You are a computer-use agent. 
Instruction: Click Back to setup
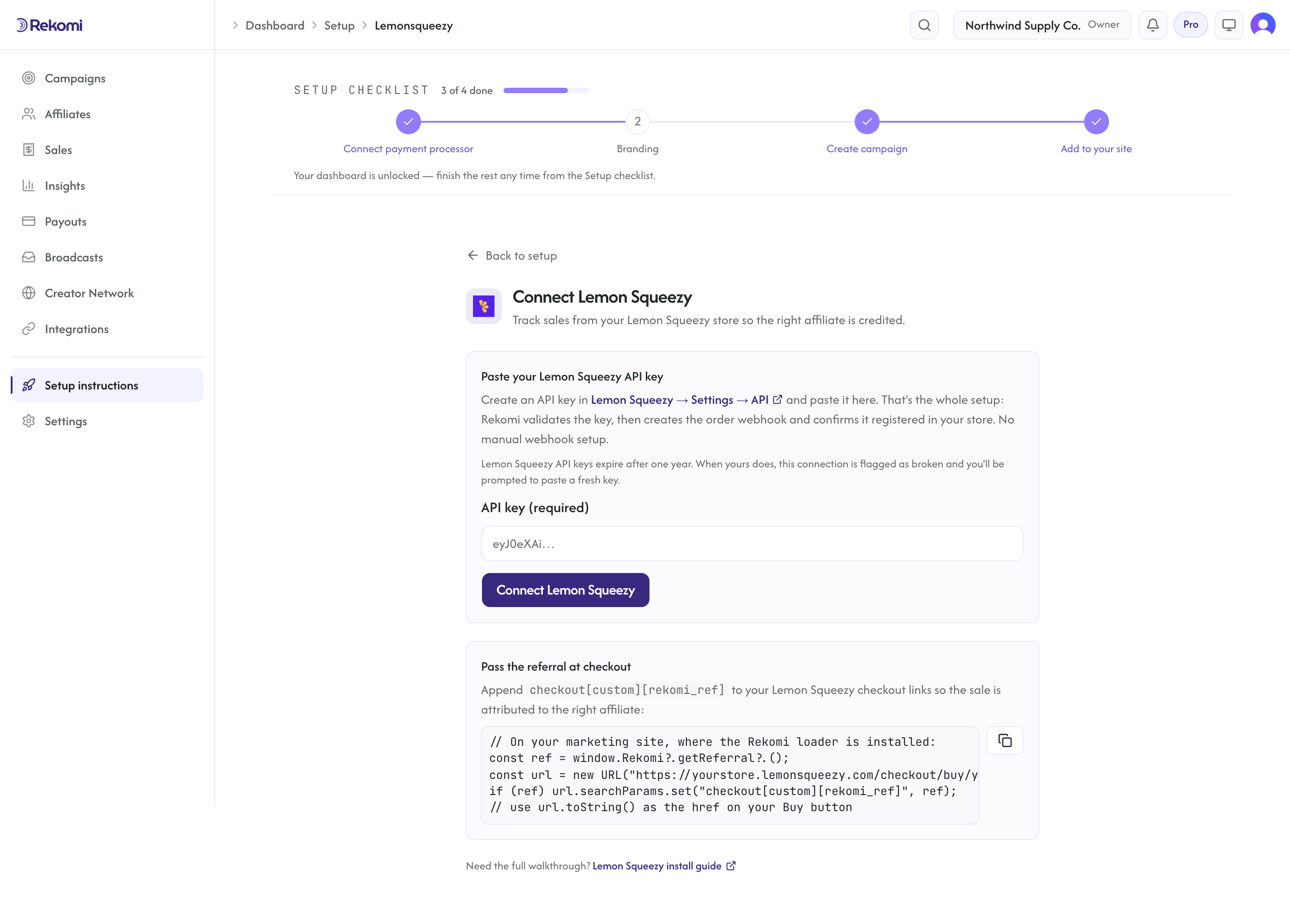coord(512,255)
